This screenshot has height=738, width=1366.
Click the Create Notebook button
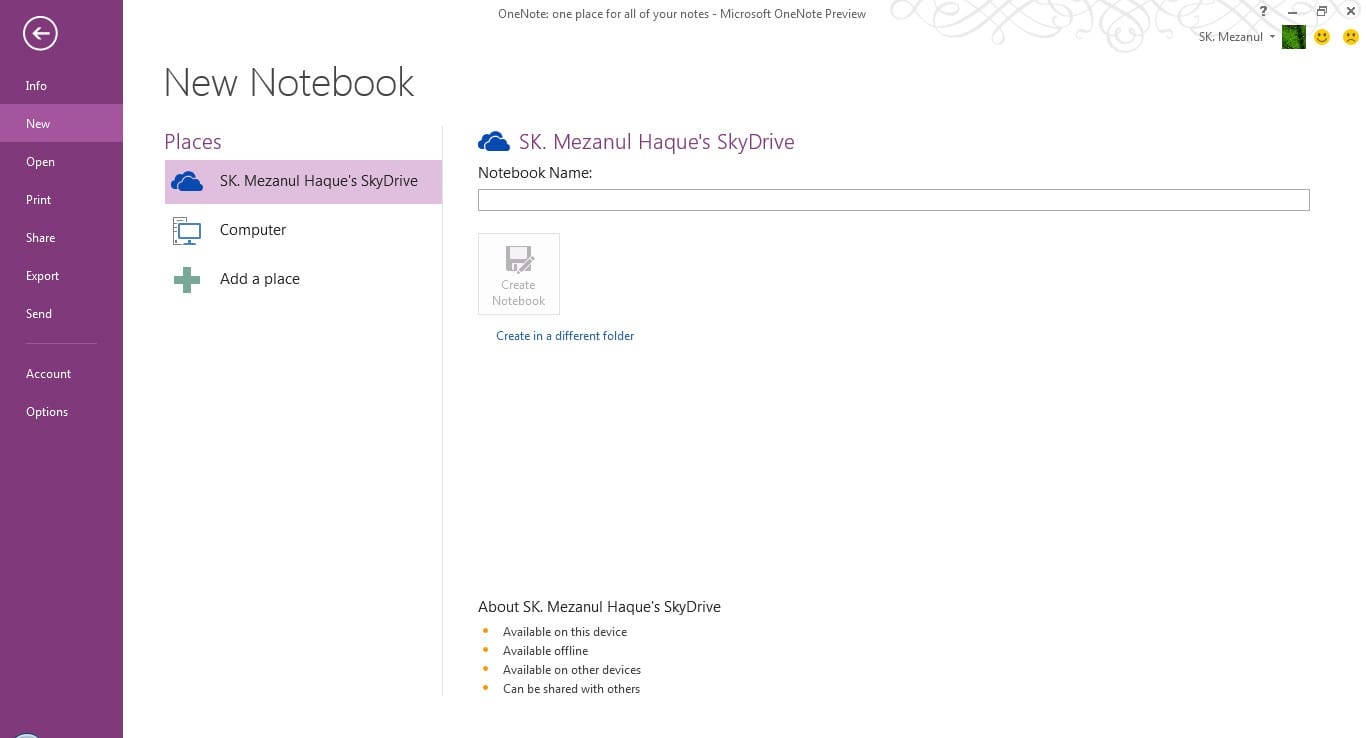click(x=519, y=274)
